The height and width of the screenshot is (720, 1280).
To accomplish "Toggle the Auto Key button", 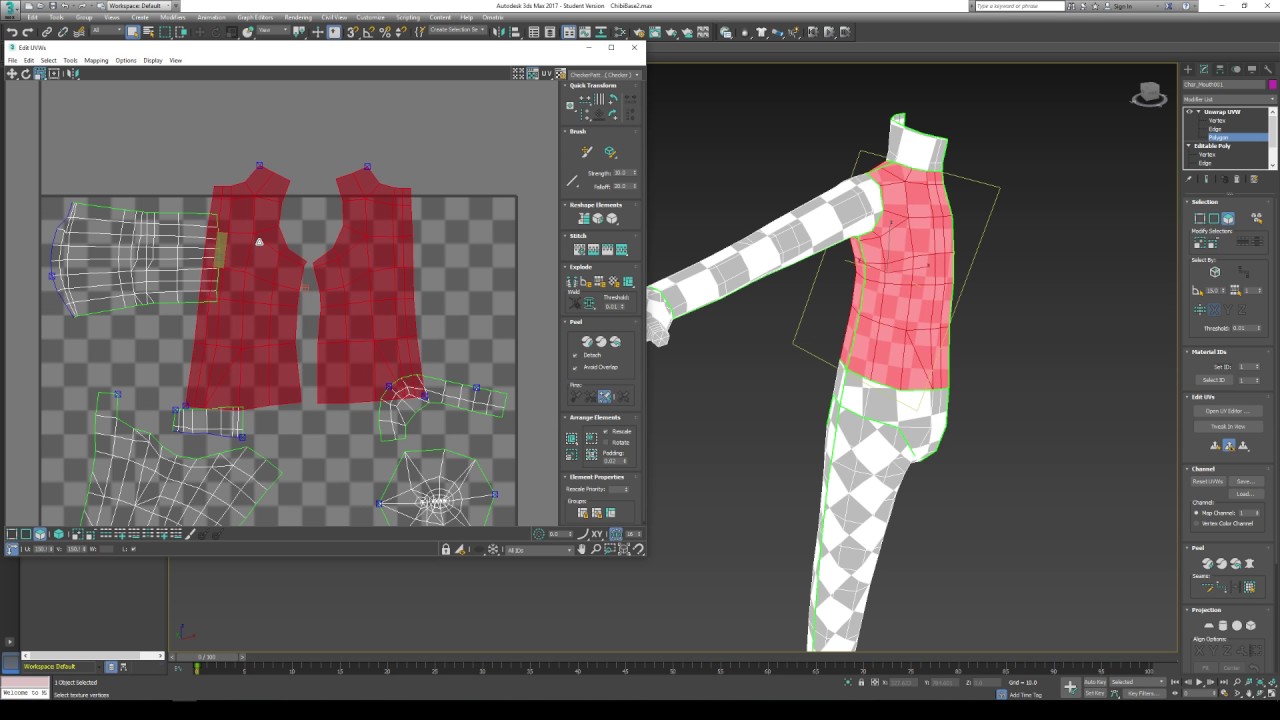I will coord(1096,682).
